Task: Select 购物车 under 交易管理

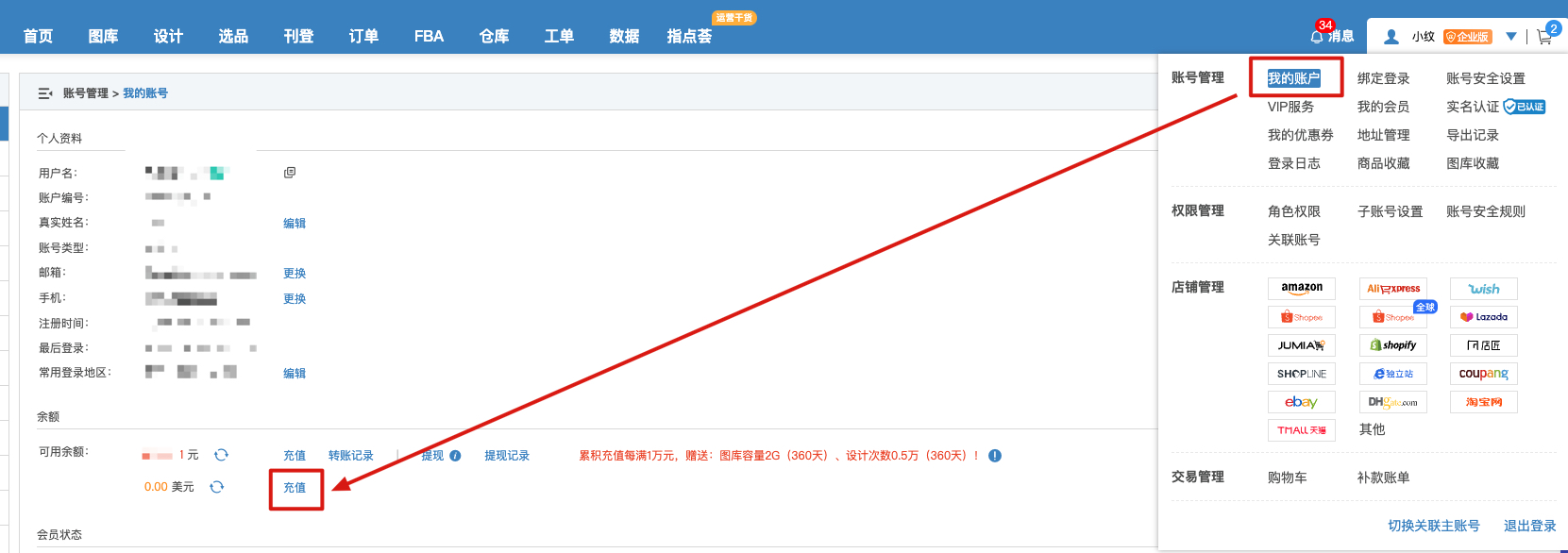Action: pos(1287,478)
